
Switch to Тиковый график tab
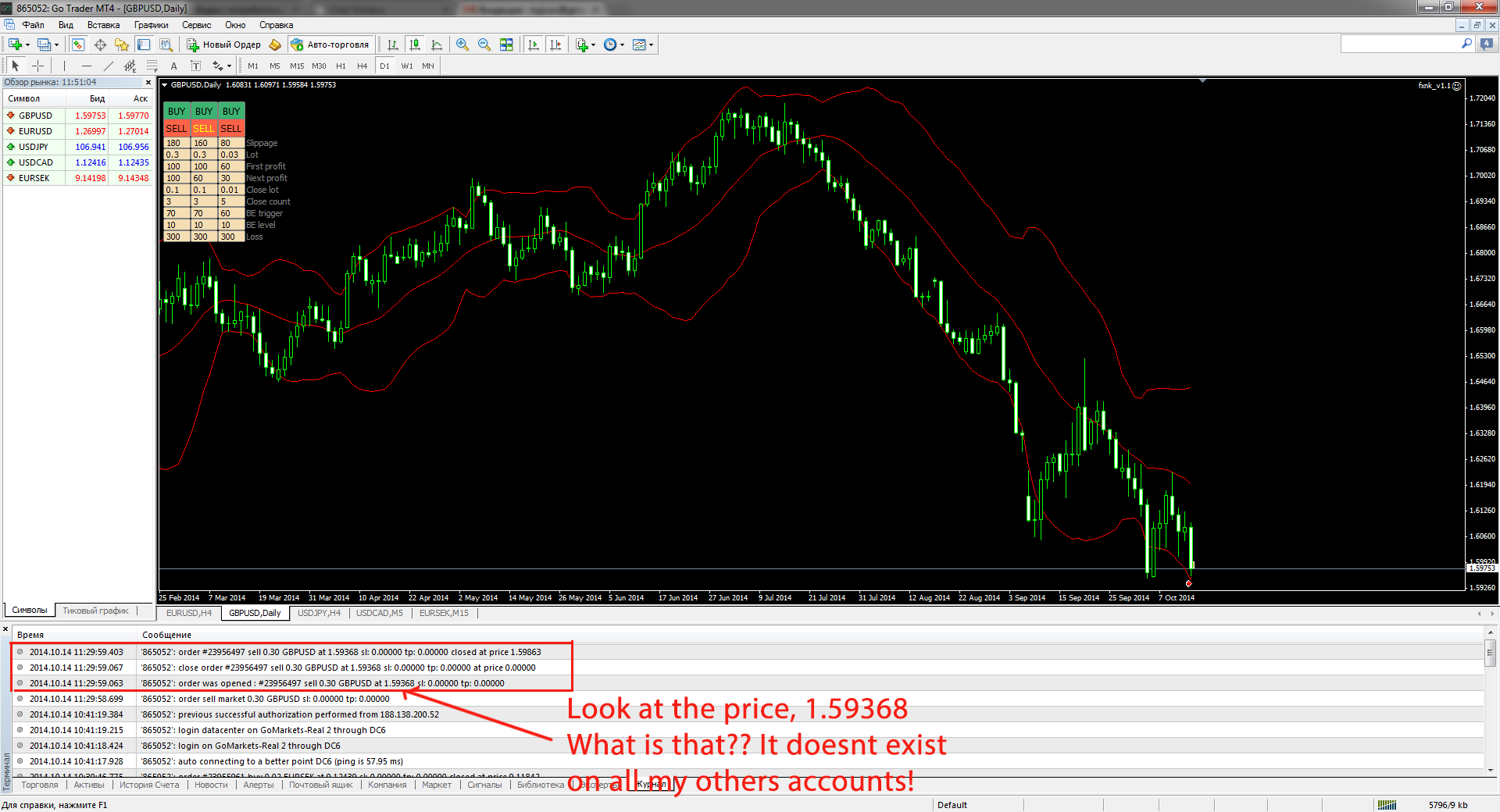pyautogui.click(x=95, y=611)
